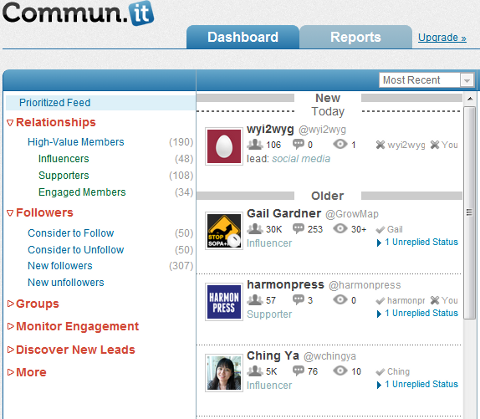
Task: Click checkmark icon beside harmonpr
Action: pyautogui.click(x=380, y=301)
